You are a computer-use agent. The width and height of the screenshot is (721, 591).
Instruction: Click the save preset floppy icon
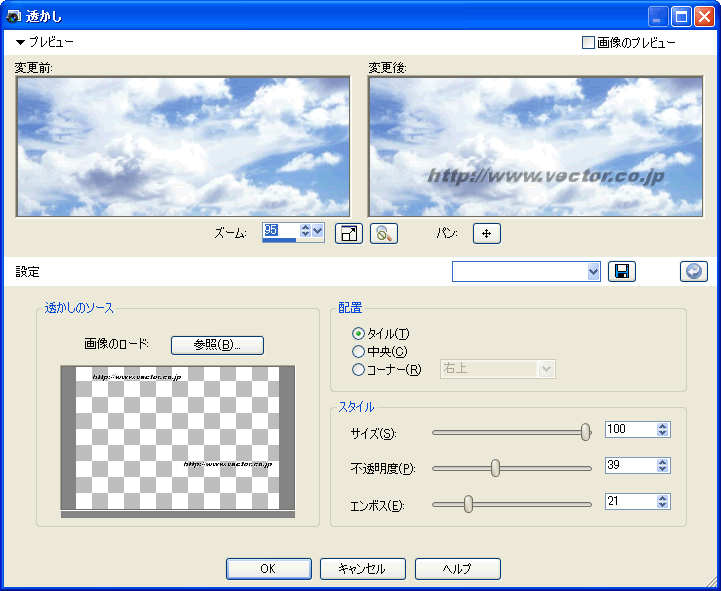pos(622,272)
